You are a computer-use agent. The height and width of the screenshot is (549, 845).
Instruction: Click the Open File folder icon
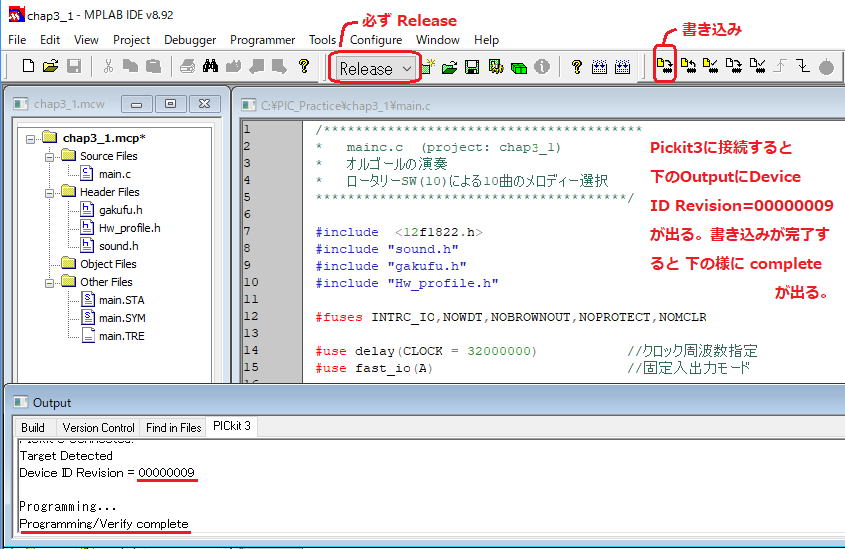[50, 67]
